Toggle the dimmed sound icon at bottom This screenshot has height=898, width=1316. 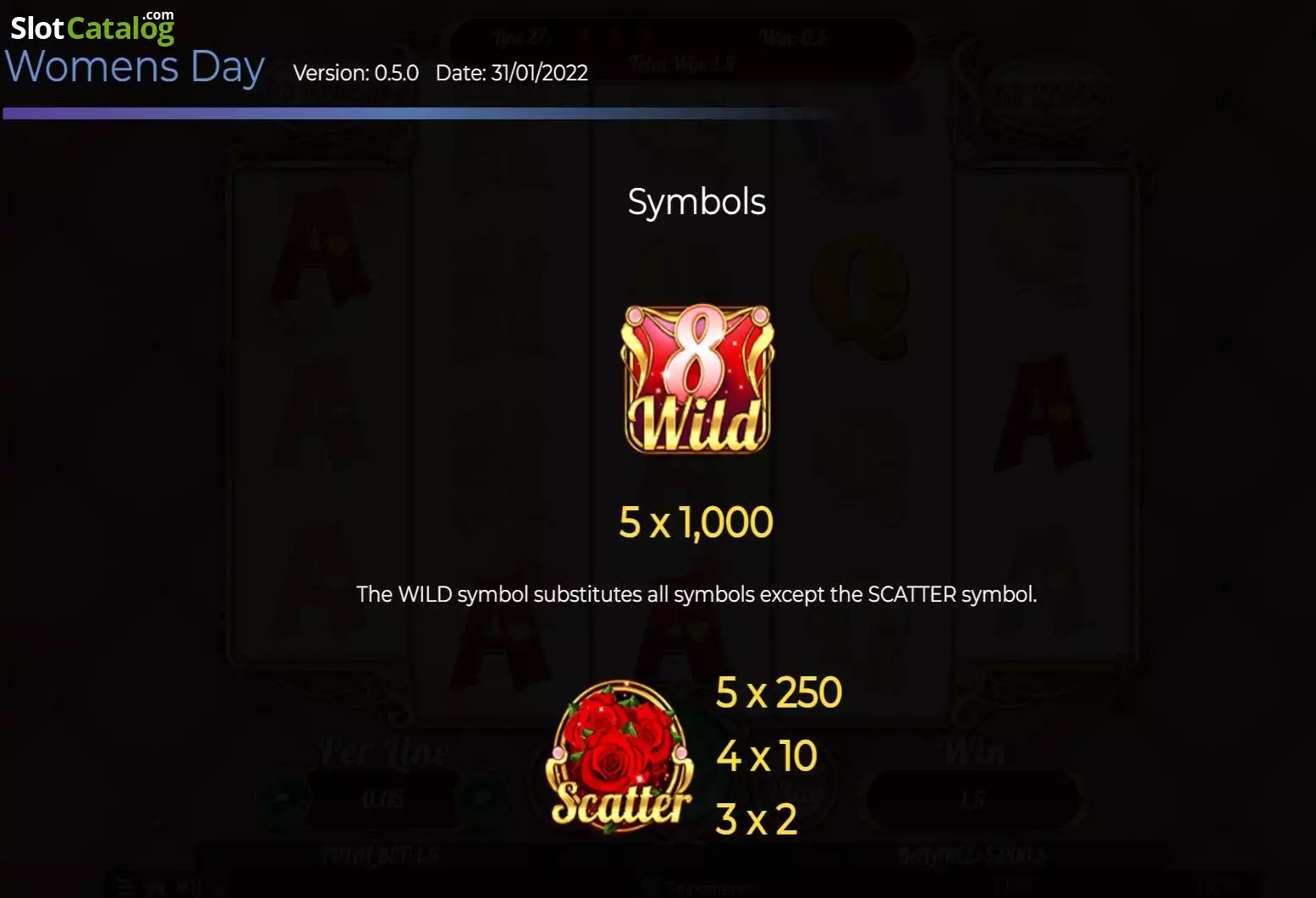pyautogui.click(x=190, y=887)
